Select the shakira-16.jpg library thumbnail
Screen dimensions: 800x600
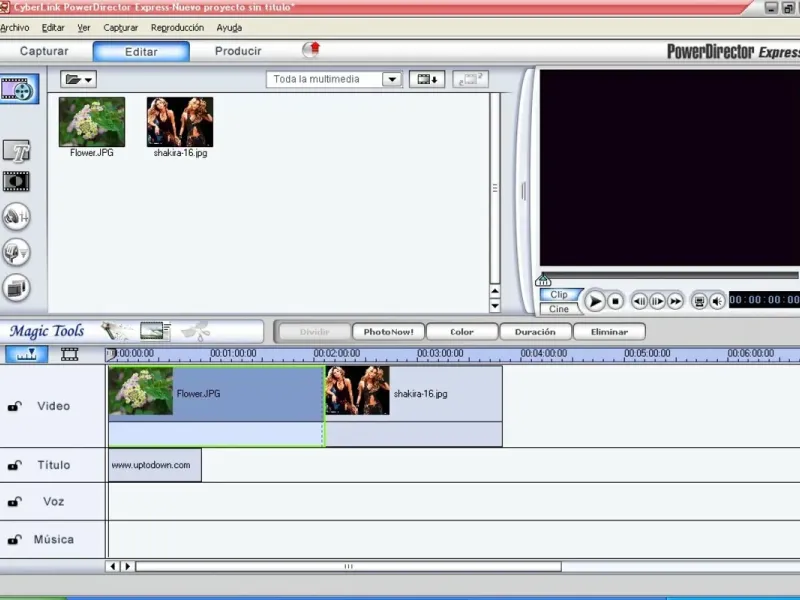tap(180, 122)
